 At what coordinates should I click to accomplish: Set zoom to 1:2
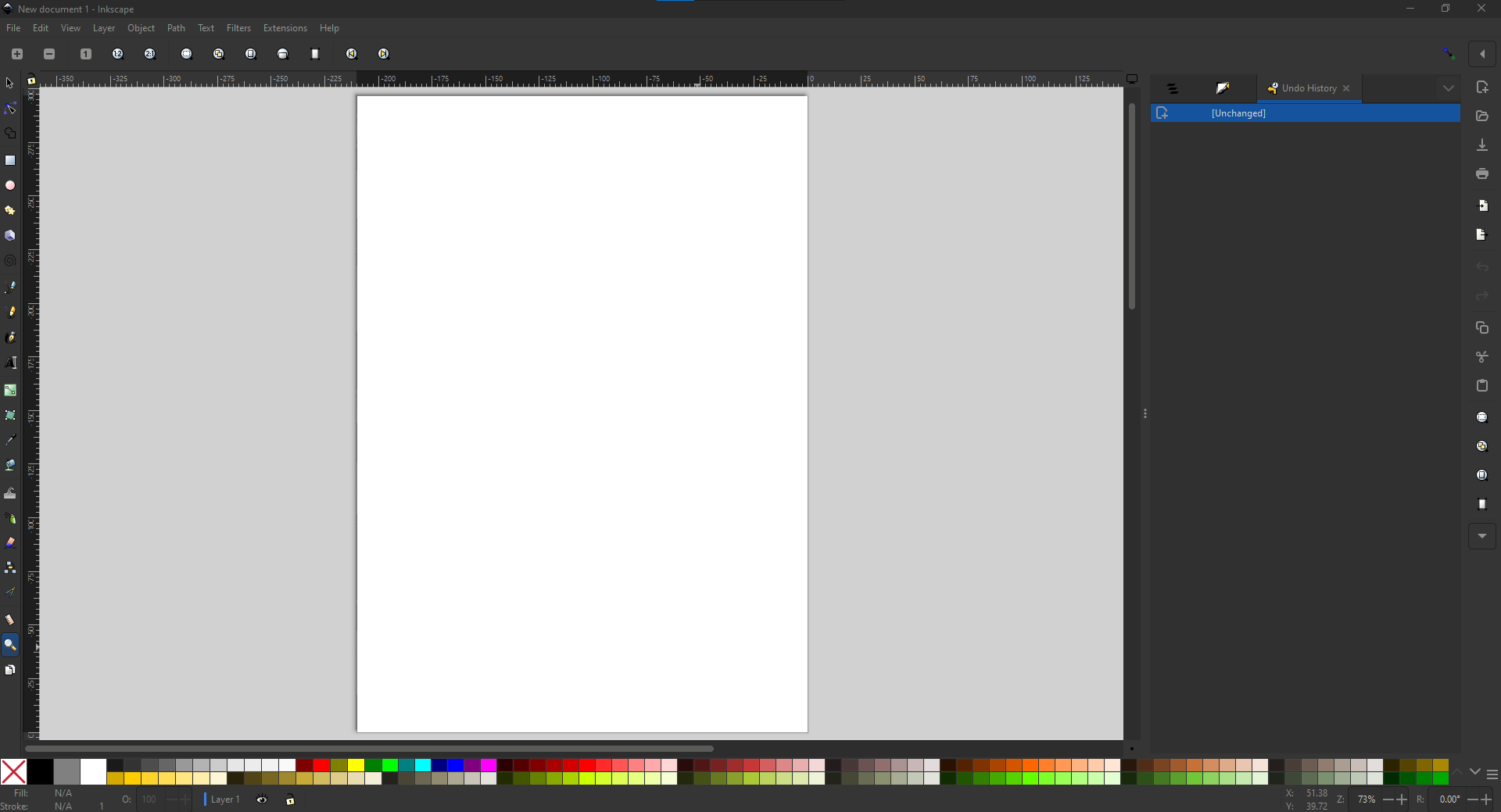[x=118, y=54]
